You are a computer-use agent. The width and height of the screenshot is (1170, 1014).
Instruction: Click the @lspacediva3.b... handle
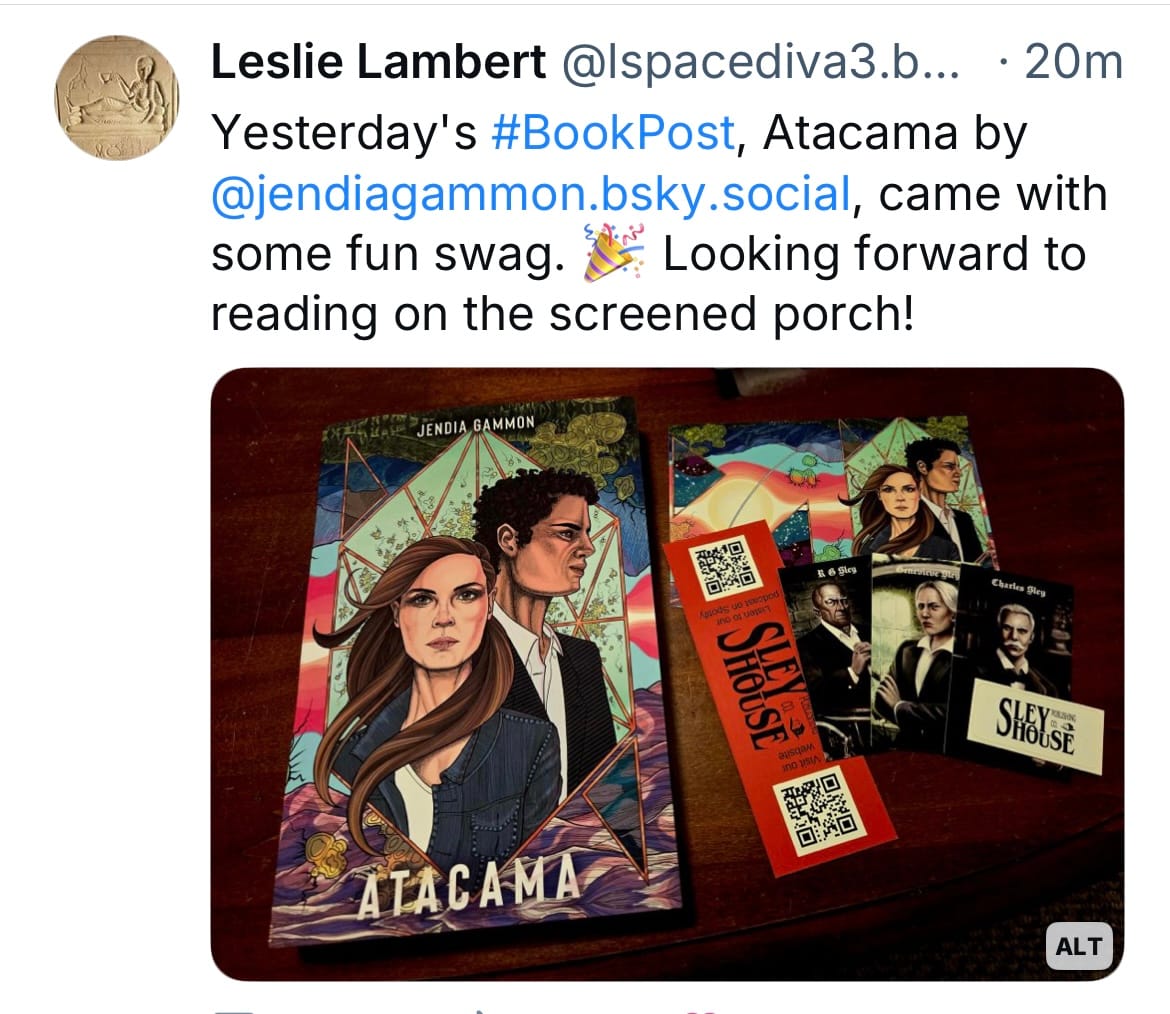(x=760, y=63)
